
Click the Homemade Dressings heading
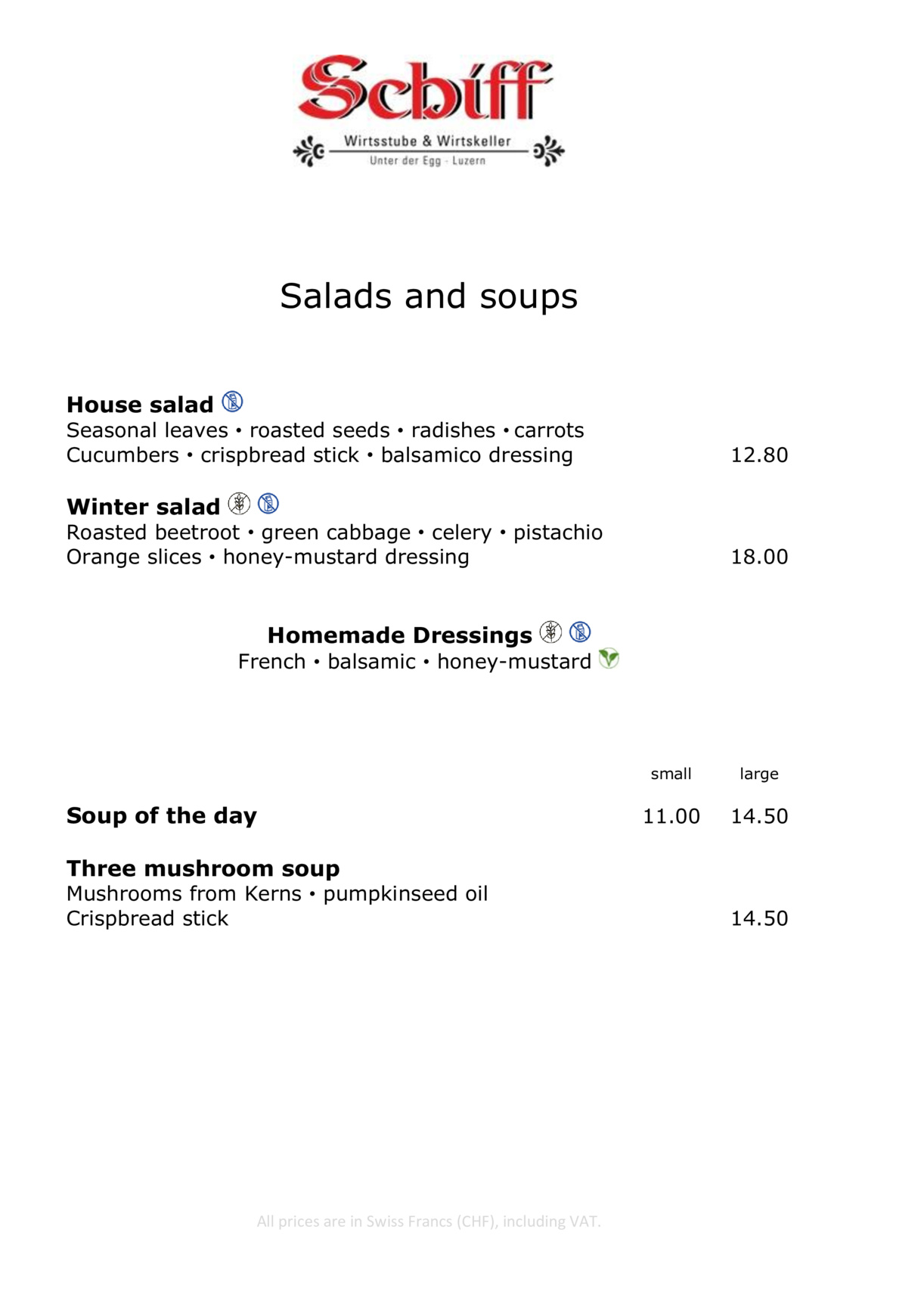[x=399, y=635]
